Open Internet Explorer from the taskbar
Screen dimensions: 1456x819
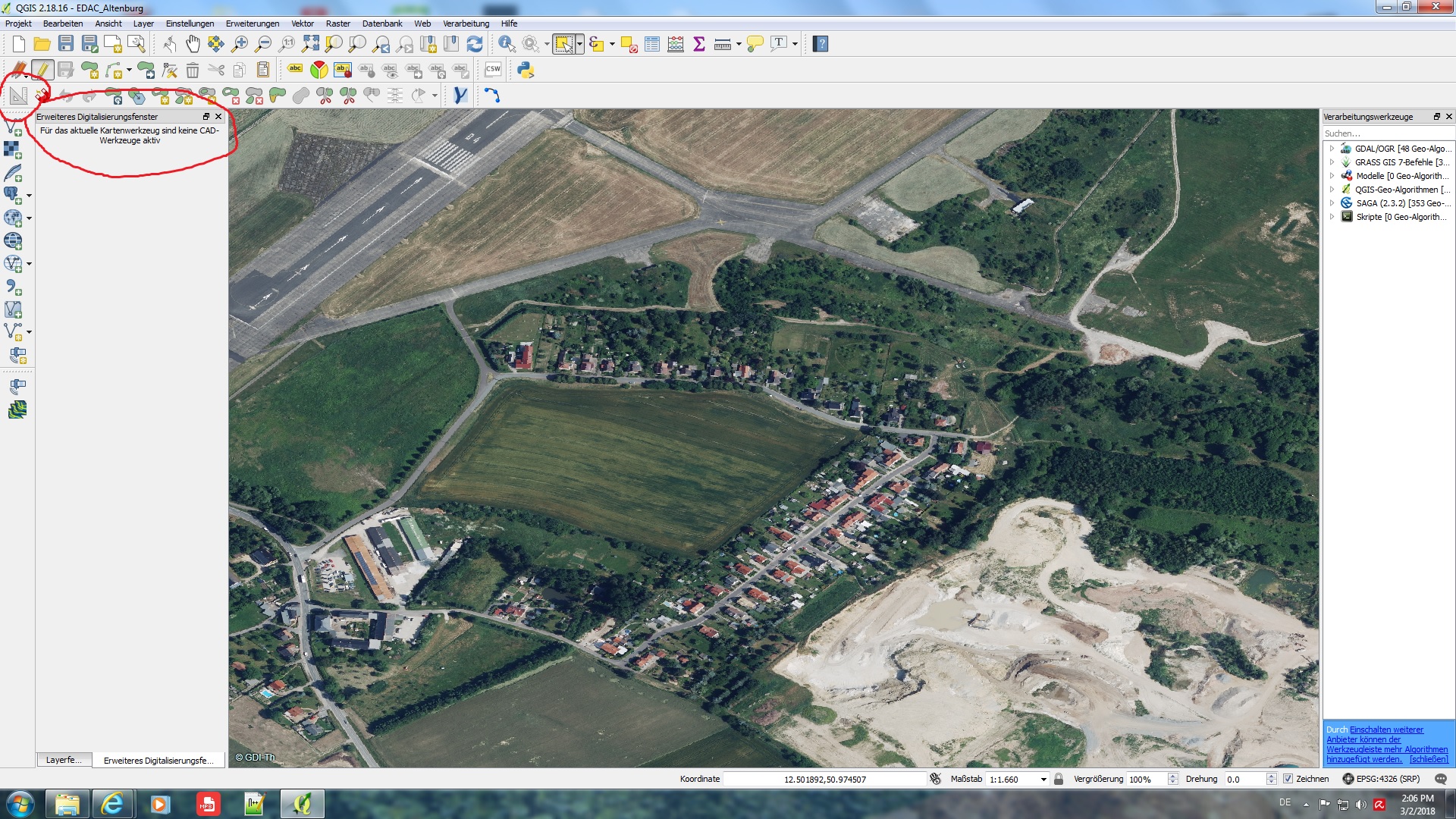pos(112,804)
